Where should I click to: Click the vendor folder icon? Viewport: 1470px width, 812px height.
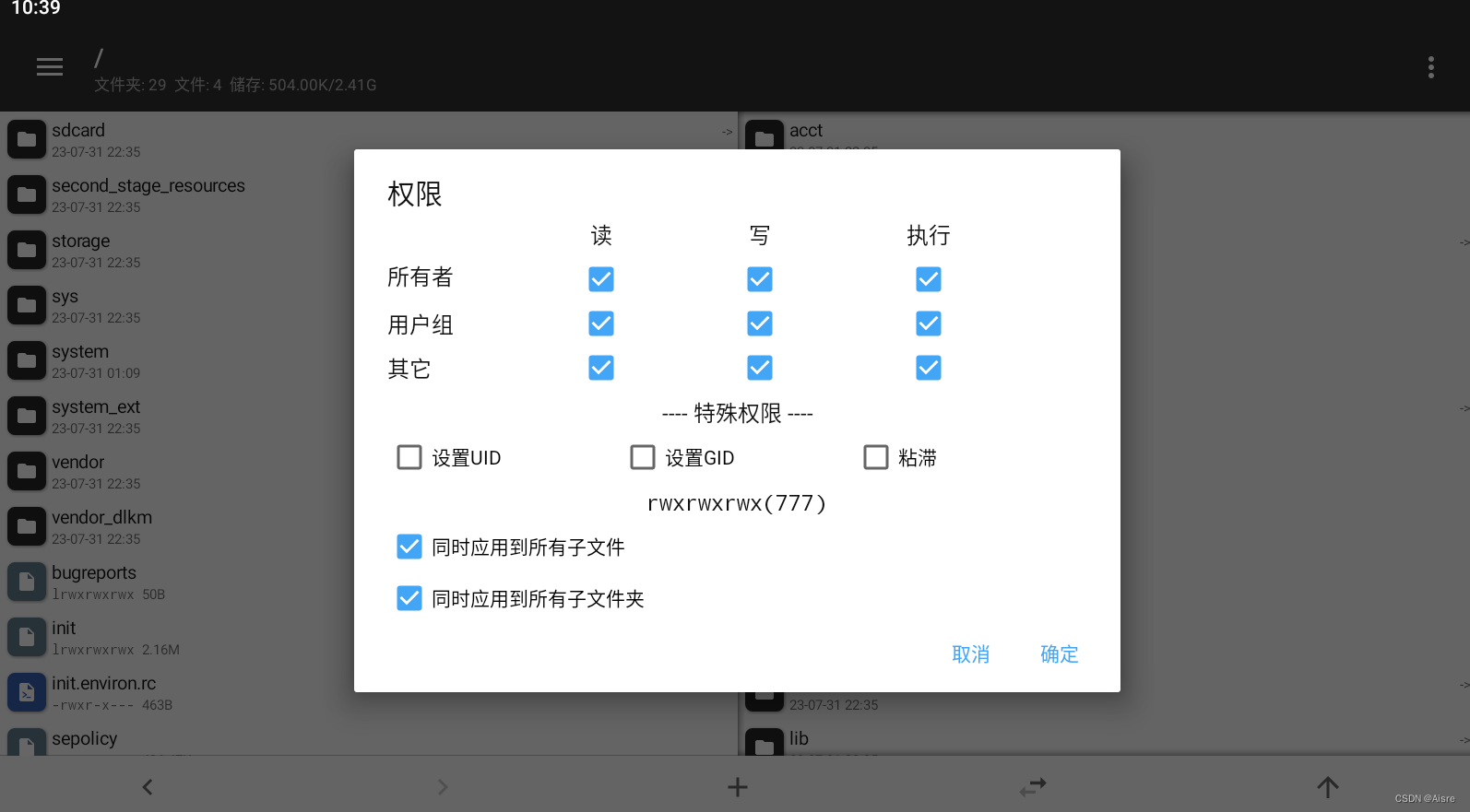pyautogui.click(x=27, y=471)
